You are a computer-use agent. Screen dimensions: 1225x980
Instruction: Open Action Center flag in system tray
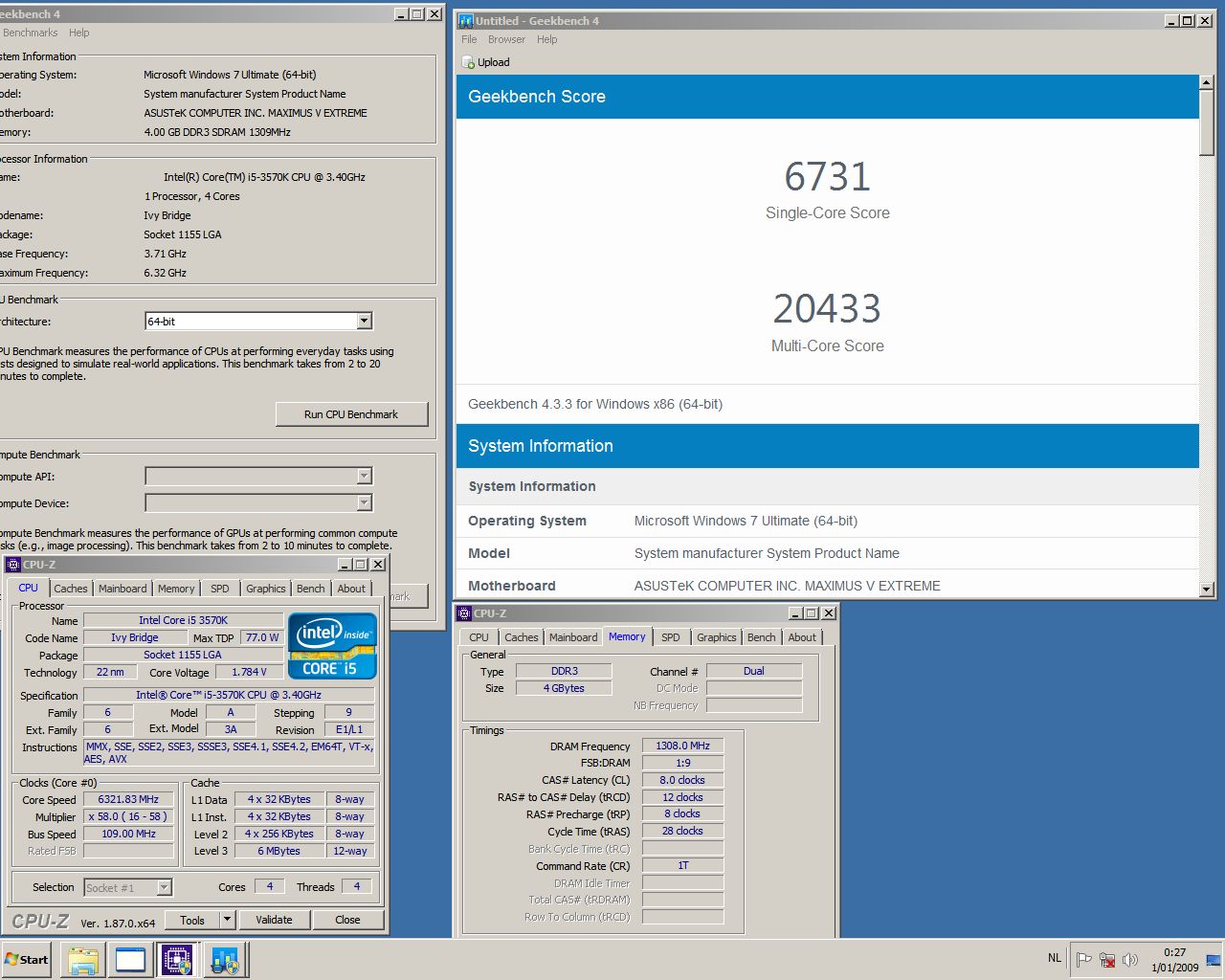click(1083, 959)
